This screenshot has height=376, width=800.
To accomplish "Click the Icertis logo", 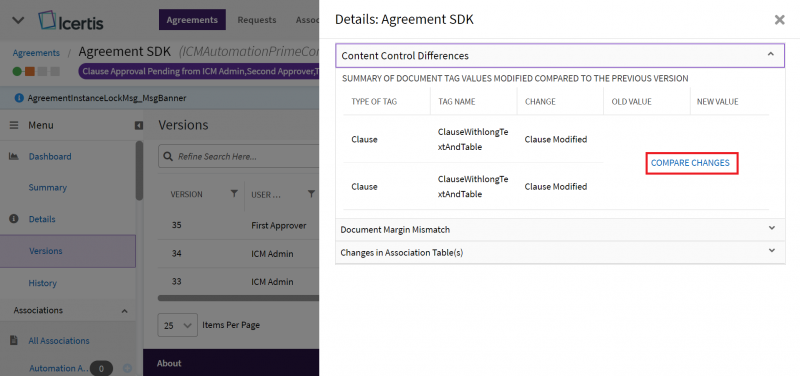I will click(x=70, y=20).
